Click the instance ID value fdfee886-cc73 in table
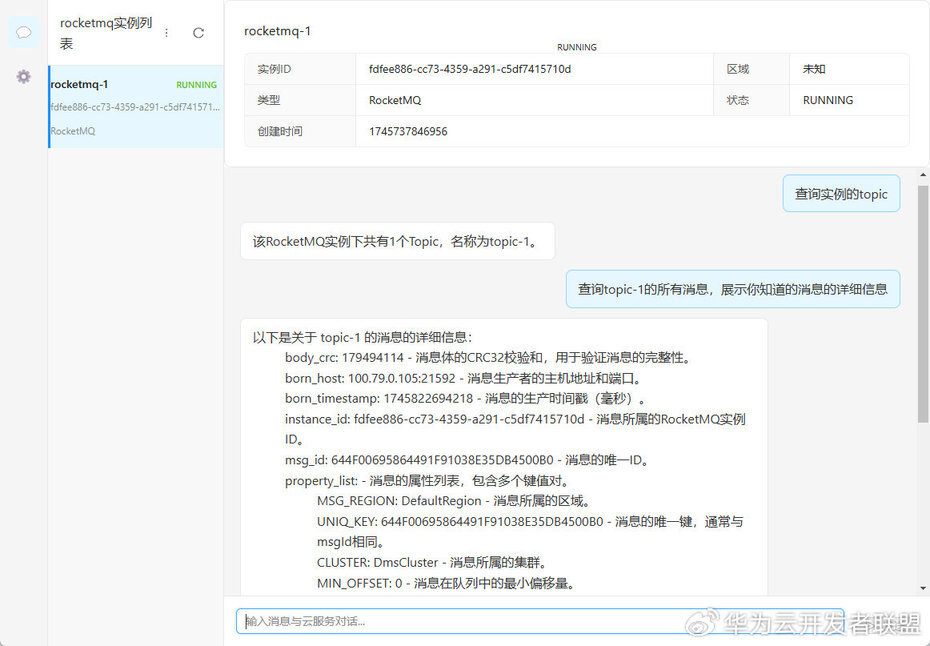The image size is (930, 646). click(470, 69)
